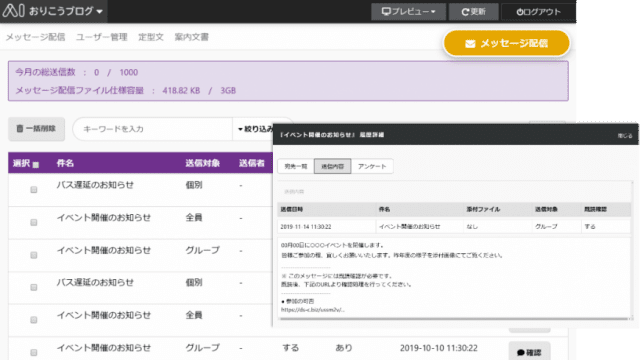Expand the 絞り込み filter dropdown

click(x=256, y=129)
